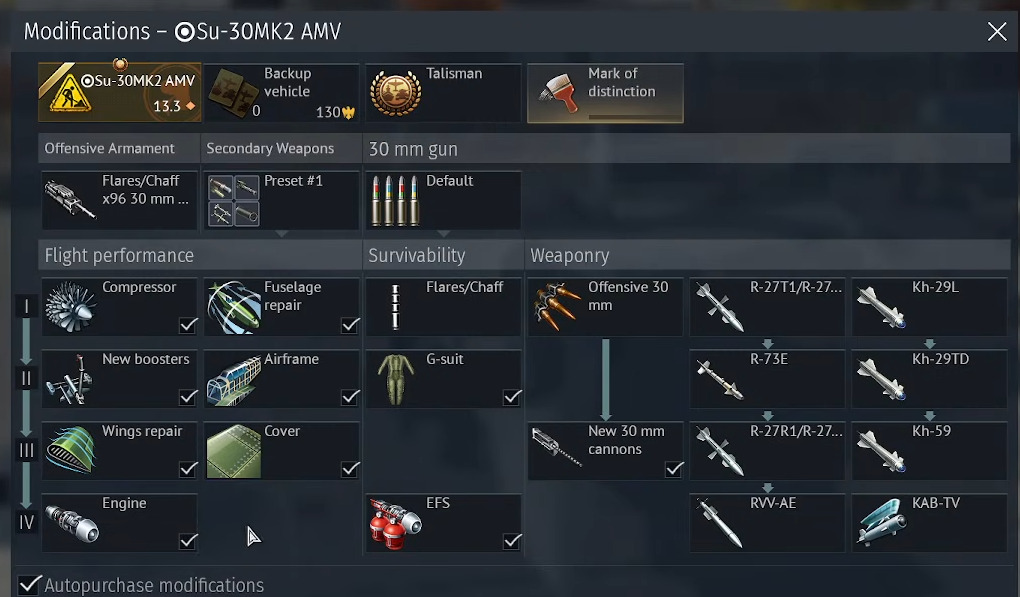Click the Su-30MK2 AMV vehicle card

coord(120,92)
